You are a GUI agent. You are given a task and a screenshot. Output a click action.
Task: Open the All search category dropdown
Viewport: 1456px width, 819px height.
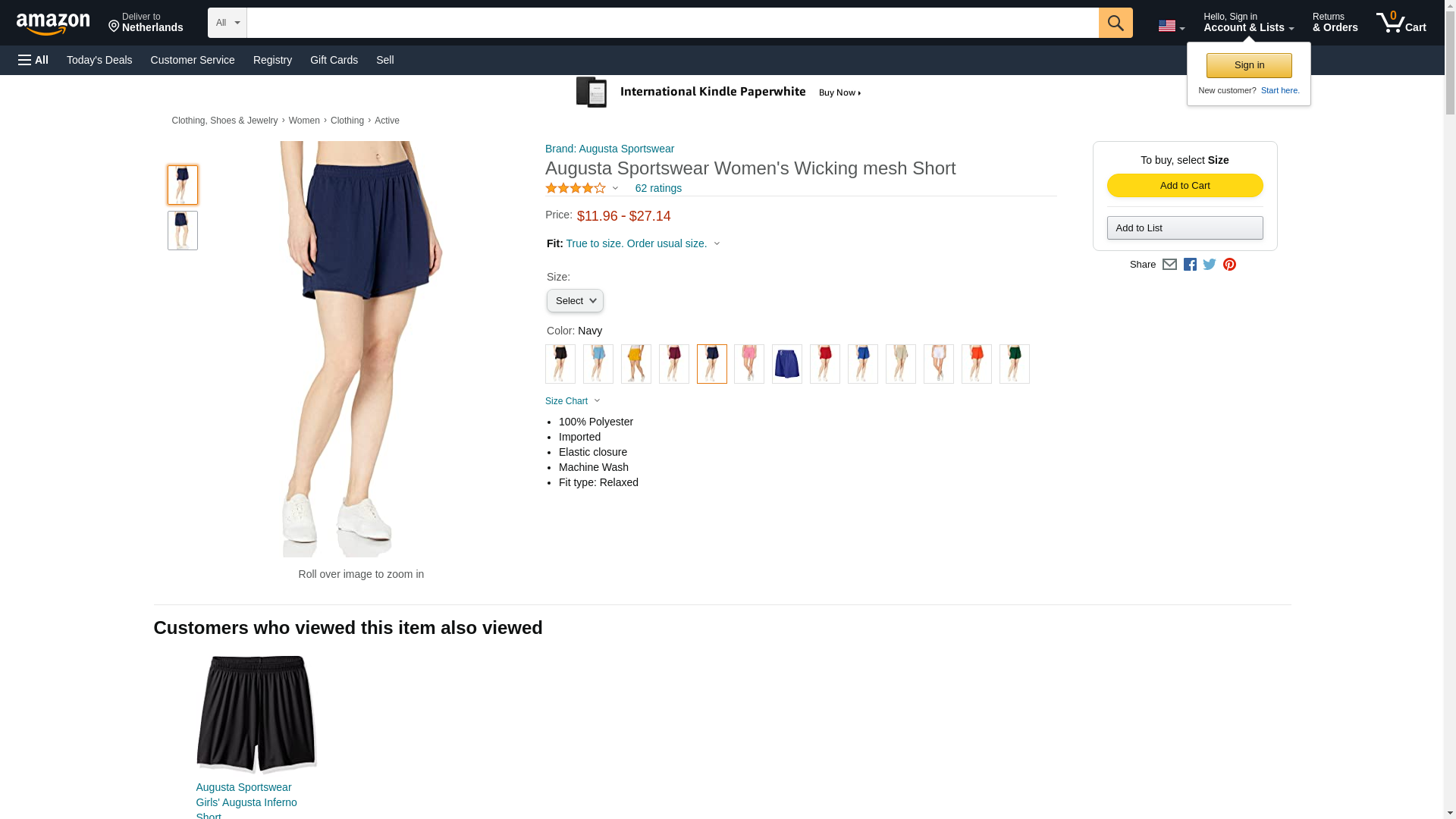pos(227,23)
